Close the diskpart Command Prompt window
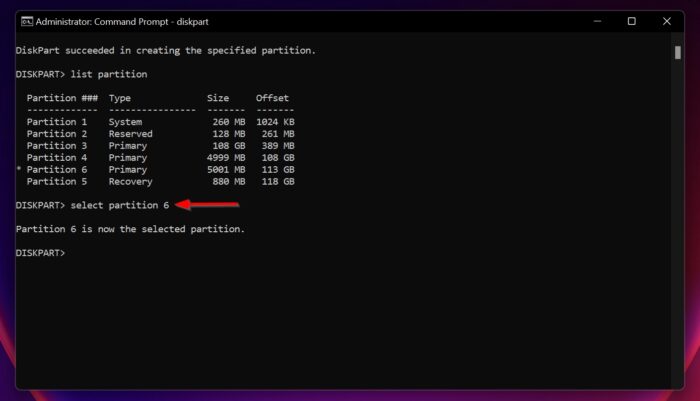Screen dimensions: 700x401 667,21
